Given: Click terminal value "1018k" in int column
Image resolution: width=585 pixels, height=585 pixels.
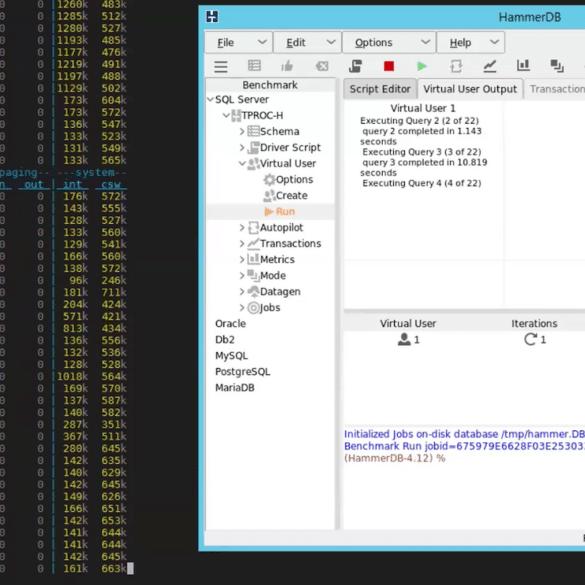Looking at the screenshot, I should click(x=72, y=376).
